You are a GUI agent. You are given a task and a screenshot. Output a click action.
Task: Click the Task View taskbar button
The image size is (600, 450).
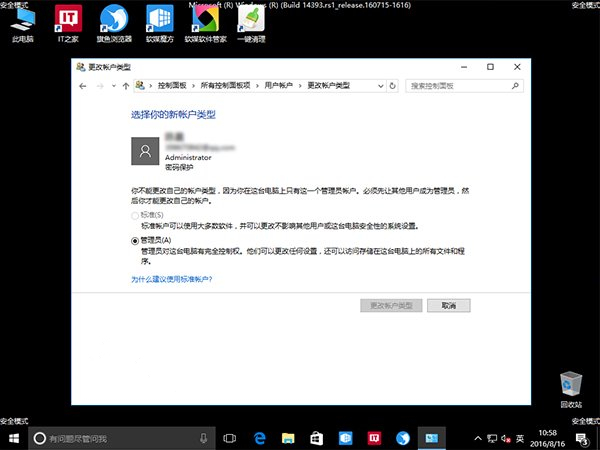click(229, 438)
